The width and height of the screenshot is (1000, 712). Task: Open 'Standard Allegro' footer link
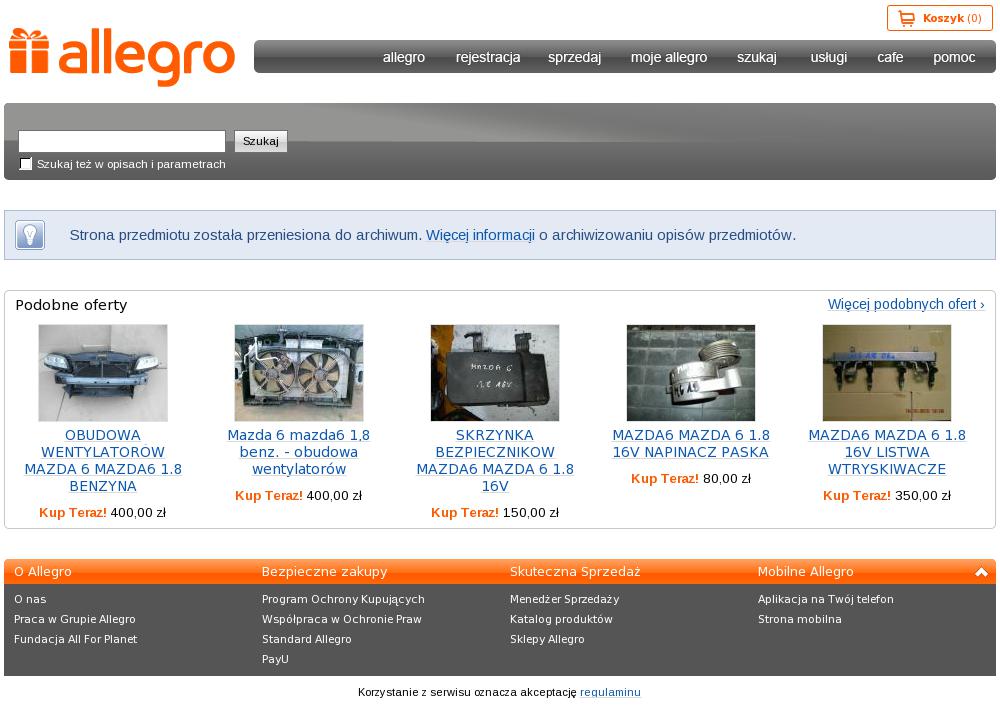(x=307, y=639)
